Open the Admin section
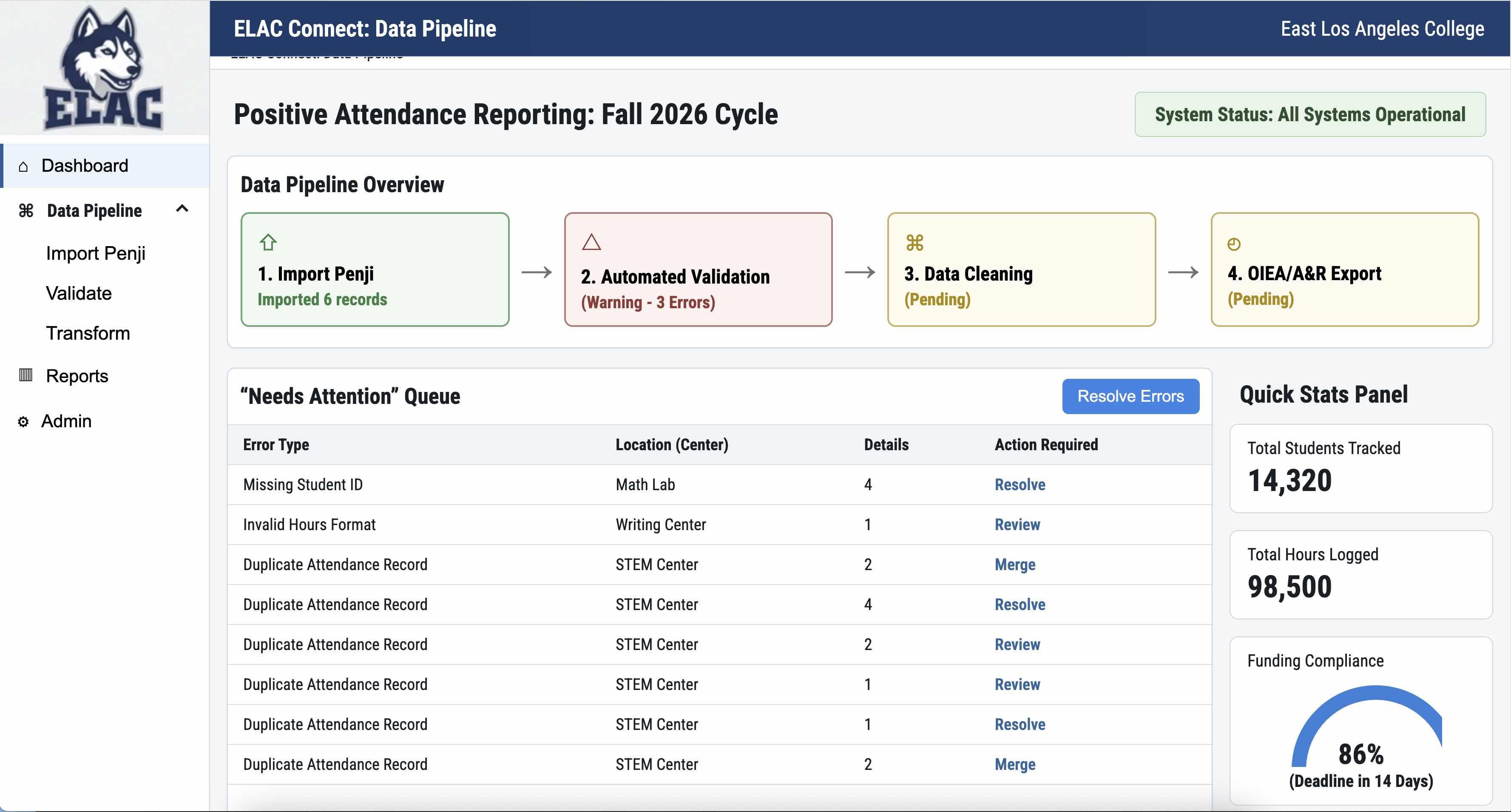The width and height of the screenshot is (1511, 812). coord(66,421)
